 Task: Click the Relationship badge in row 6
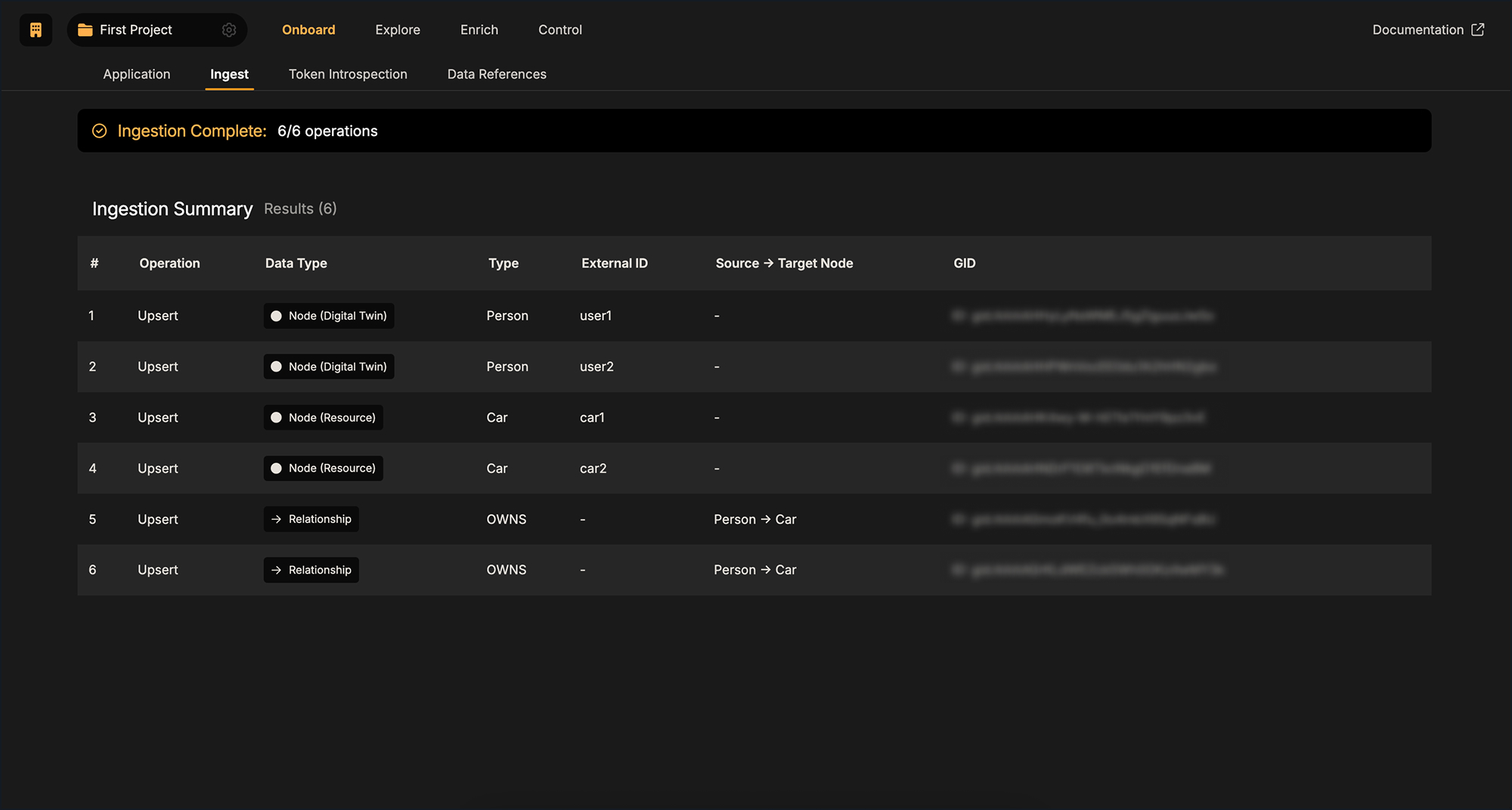(311, 570)
